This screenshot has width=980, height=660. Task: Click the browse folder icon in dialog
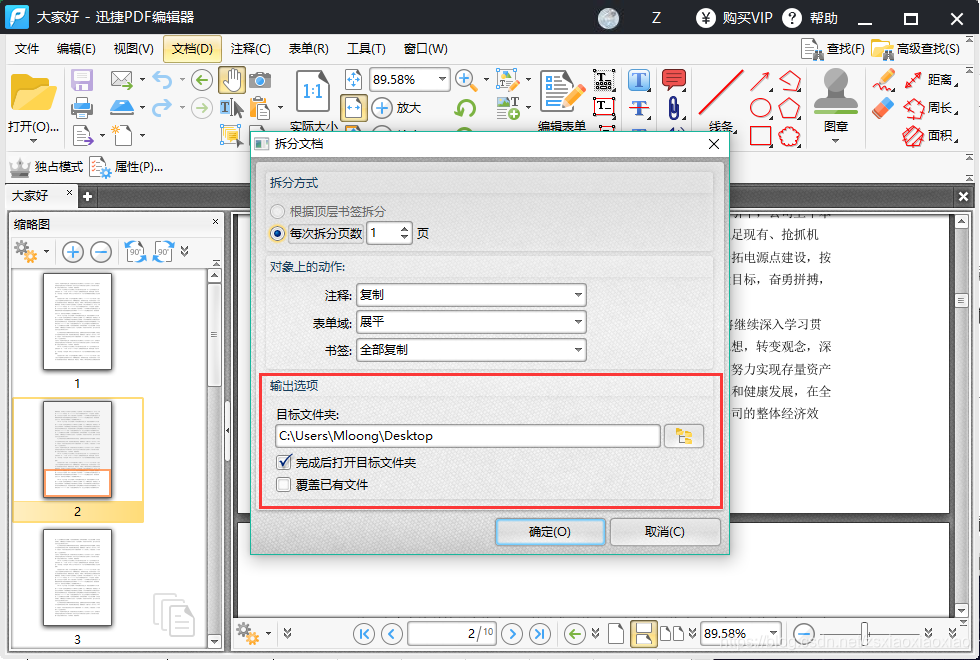click(684, 436)
